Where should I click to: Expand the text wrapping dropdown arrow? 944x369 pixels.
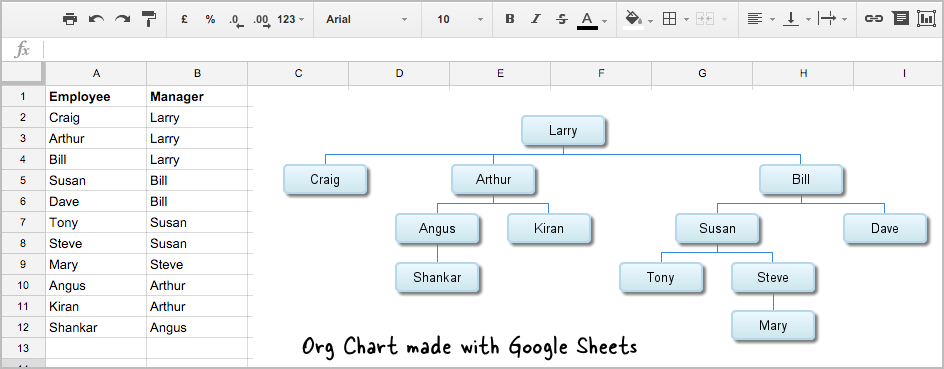(844, 20)
